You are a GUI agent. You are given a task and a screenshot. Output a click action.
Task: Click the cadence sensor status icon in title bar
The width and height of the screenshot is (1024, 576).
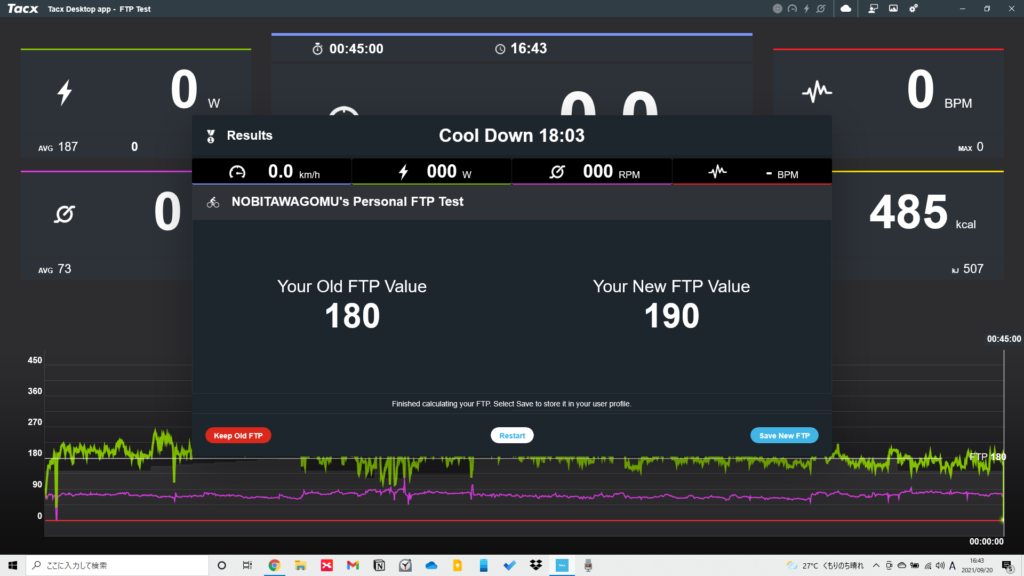[x=820, y=8]
